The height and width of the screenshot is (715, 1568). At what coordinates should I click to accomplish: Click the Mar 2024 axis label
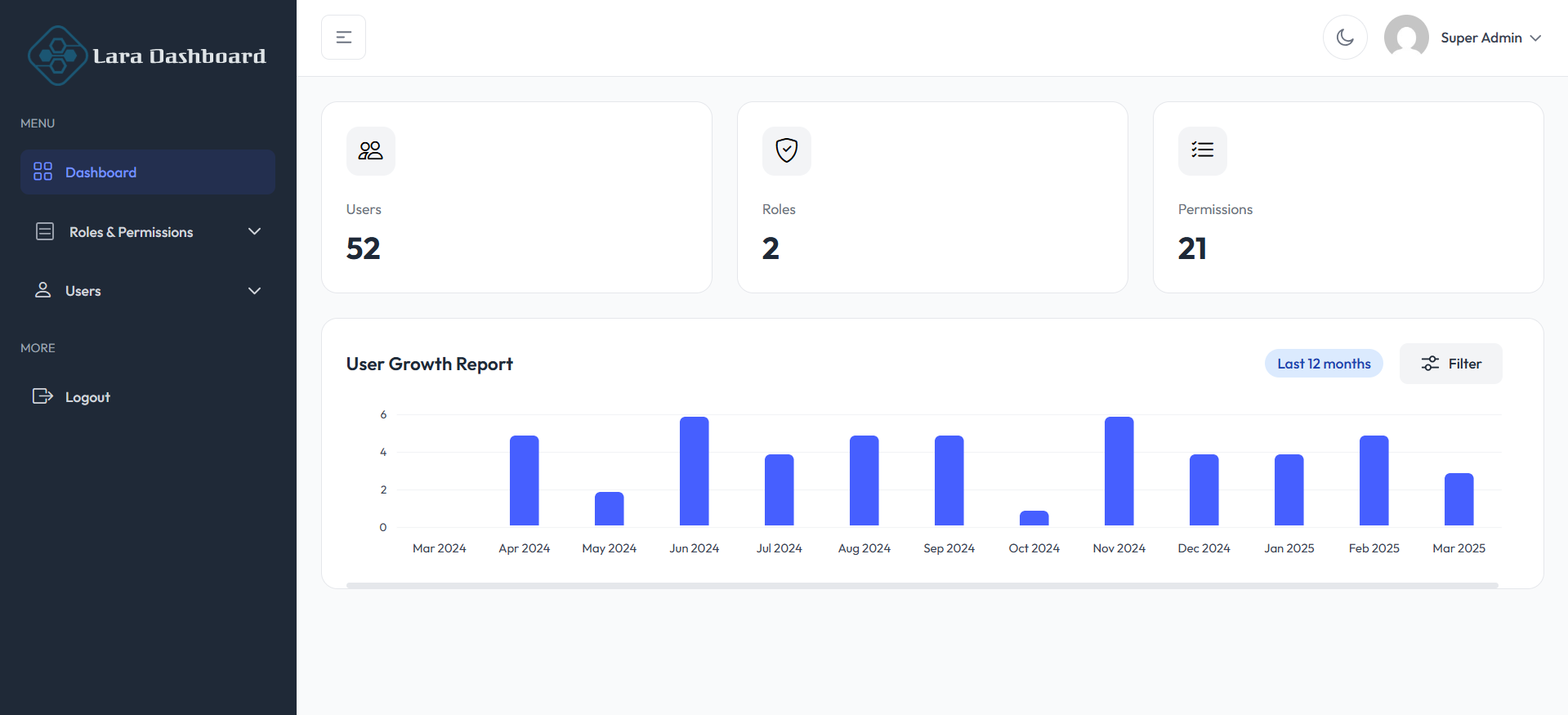pyautogui.click(x=440, y=548)
